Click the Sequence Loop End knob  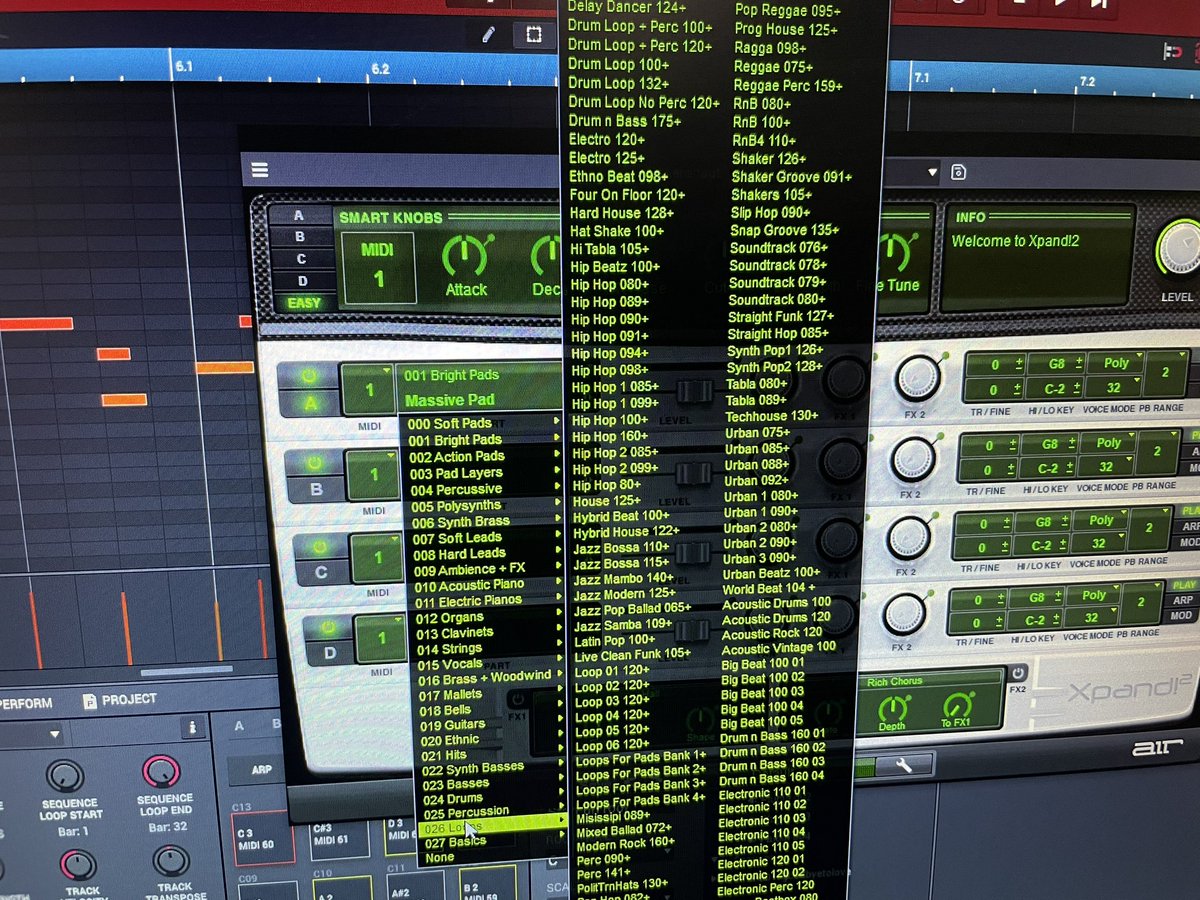tap(160, 772)
